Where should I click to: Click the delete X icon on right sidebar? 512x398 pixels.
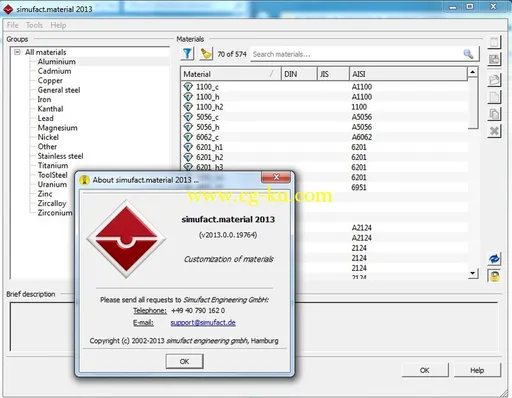pos(494,131)
